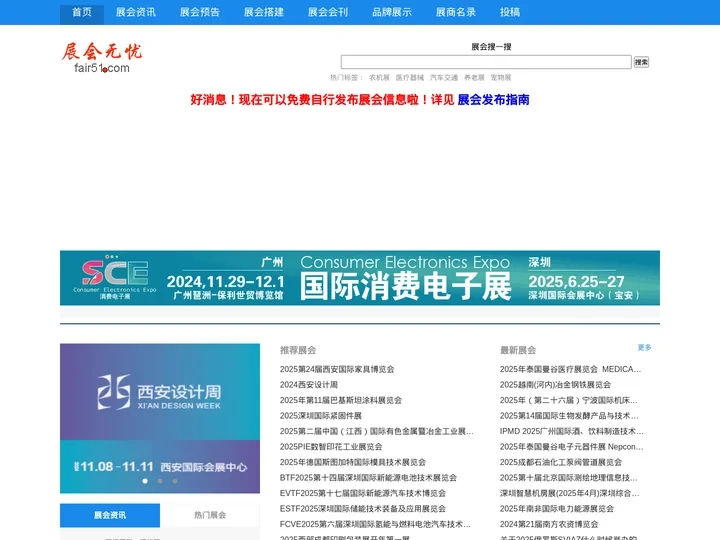Open 2024第21届南方农资博览会
This screenshot has height=540, width=720.
tap(549, 524)
